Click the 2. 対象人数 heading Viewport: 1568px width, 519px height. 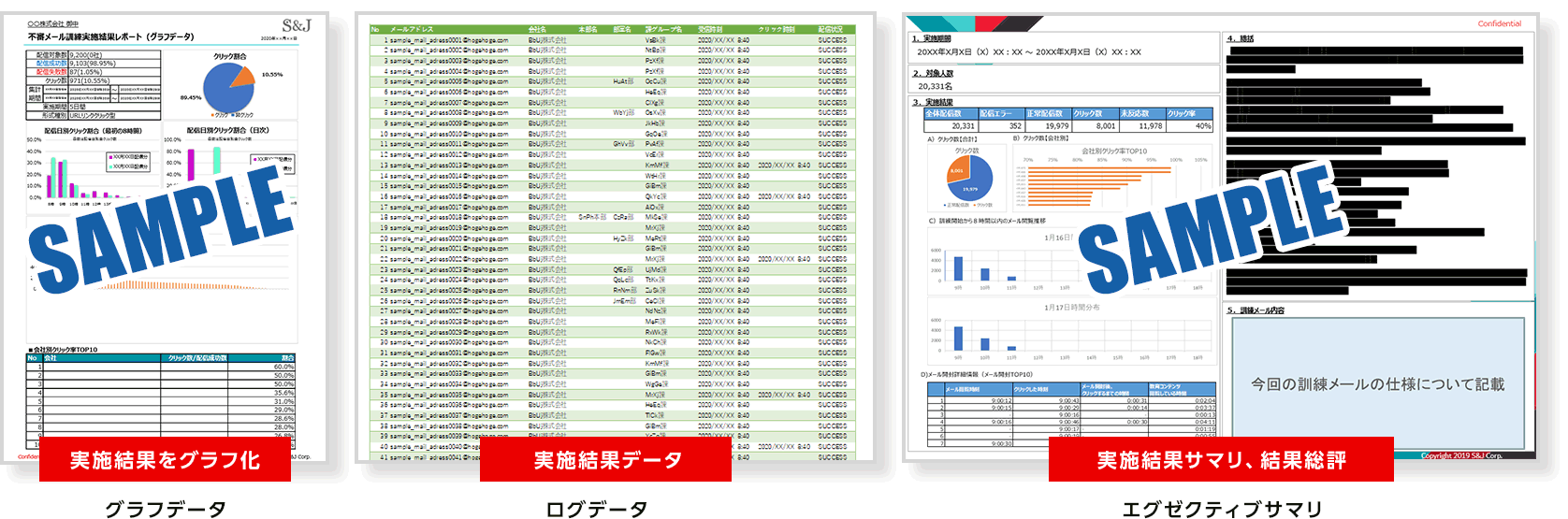click(x=933, y=73)
